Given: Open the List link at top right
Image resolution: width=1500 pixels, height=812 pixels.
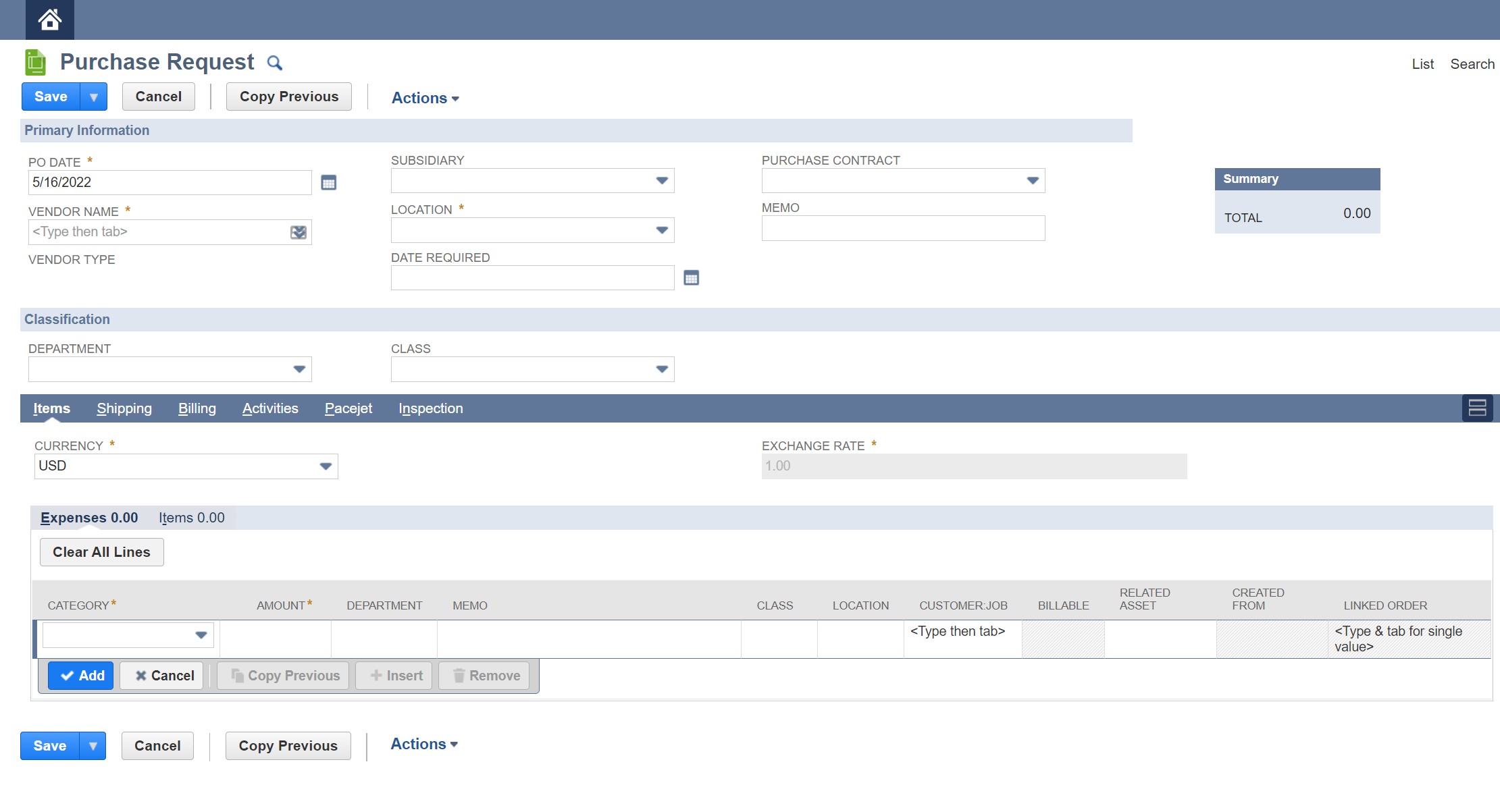Looking at the screenshot, I should (x=1422, y=63).
